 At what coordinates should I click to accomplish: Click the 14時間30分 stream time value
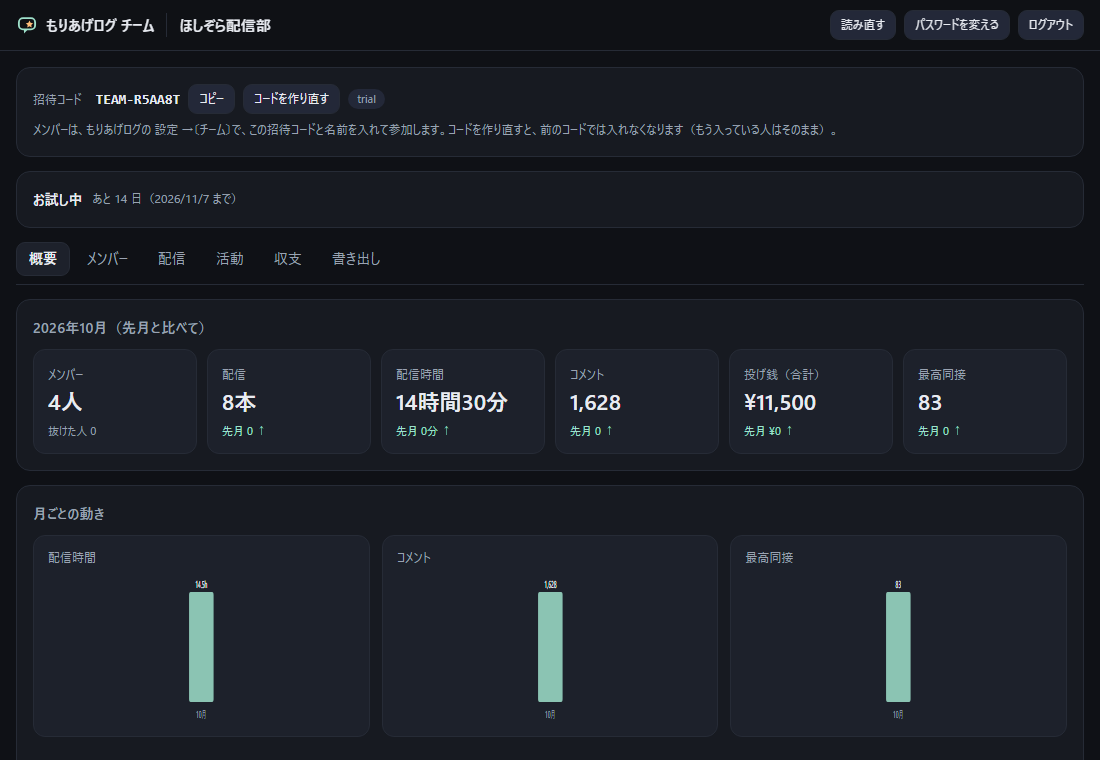(451, 402)
